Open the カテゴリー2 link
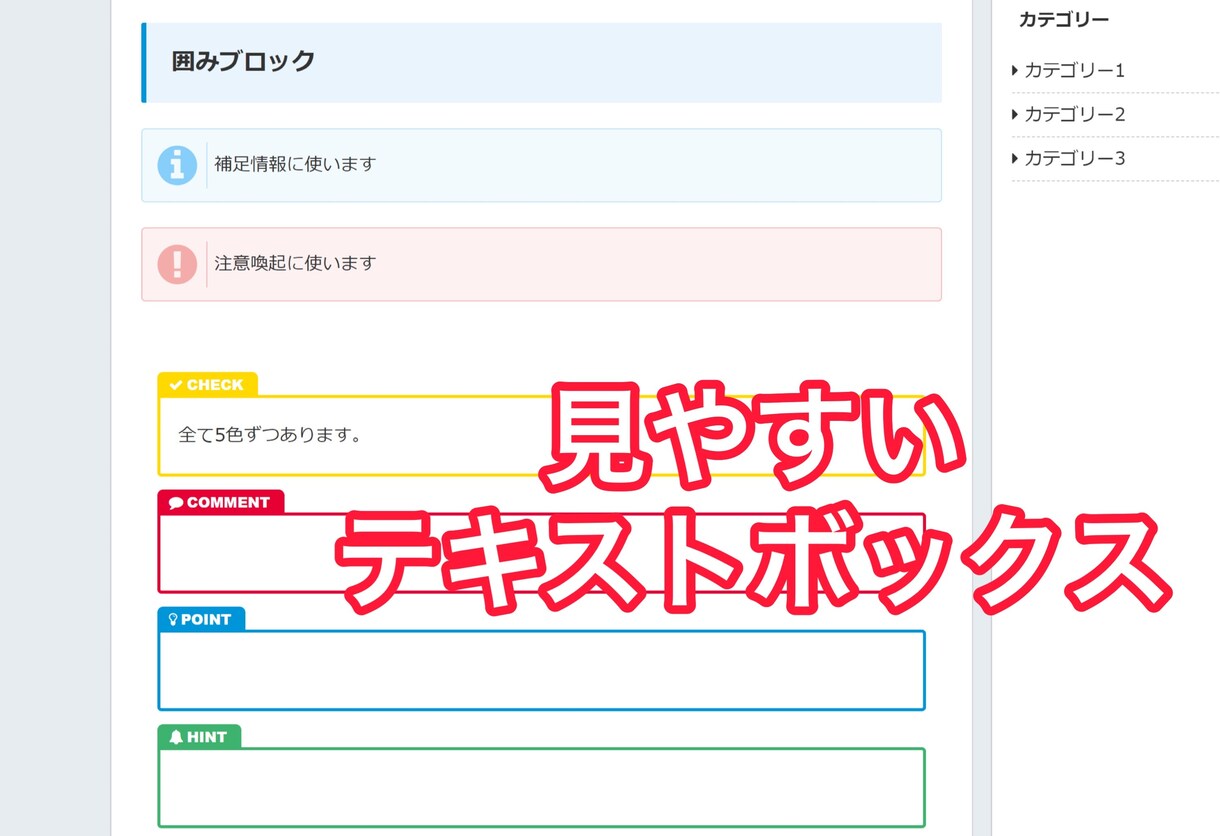Image resolution: width=1220 pixels, height=836 pixels. point(1075,114)
